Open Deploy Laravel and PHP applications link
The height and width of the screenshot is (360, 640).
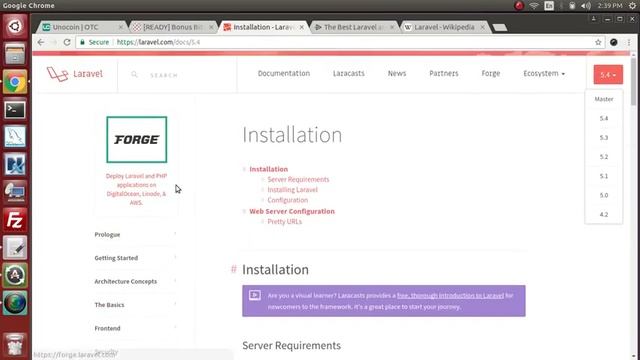136,189
